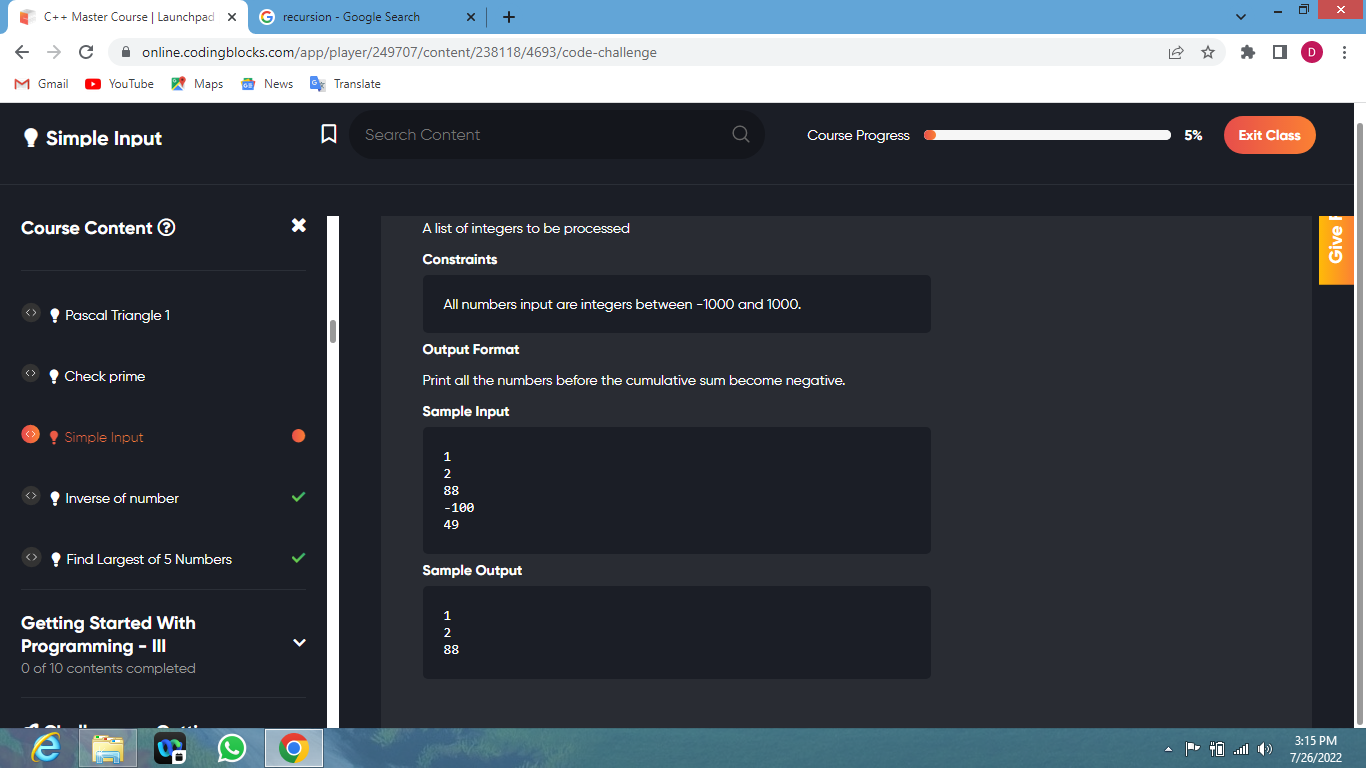The width and height of the screenshot is (1366, 768).
Task: Bookmark this page with the star icon
Action: 1207,52
